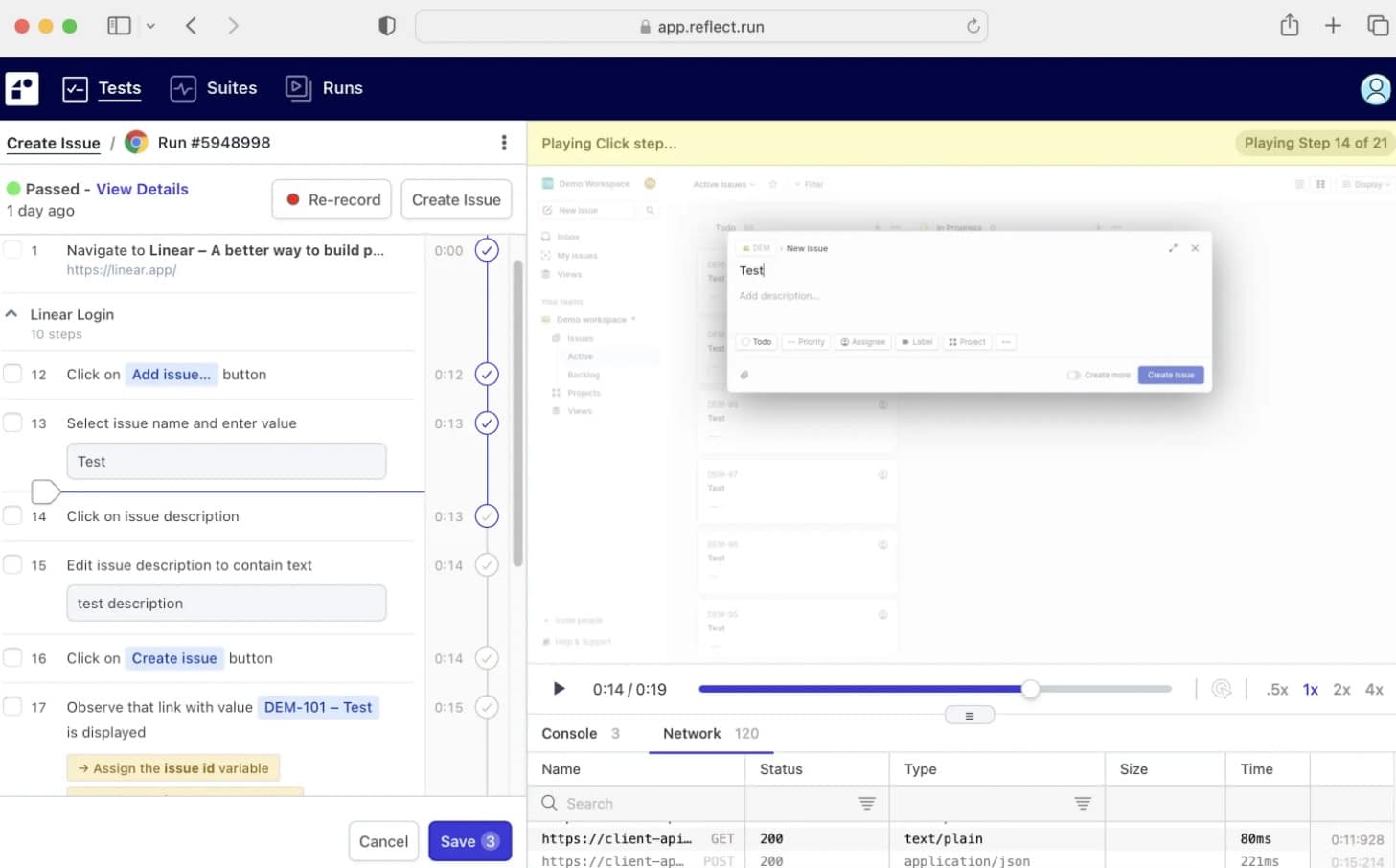Image resolution: width=1396 pixels, height=868 pixels.
Task: Click the Create Issue breadcrumb link
Action: [54, 143]
